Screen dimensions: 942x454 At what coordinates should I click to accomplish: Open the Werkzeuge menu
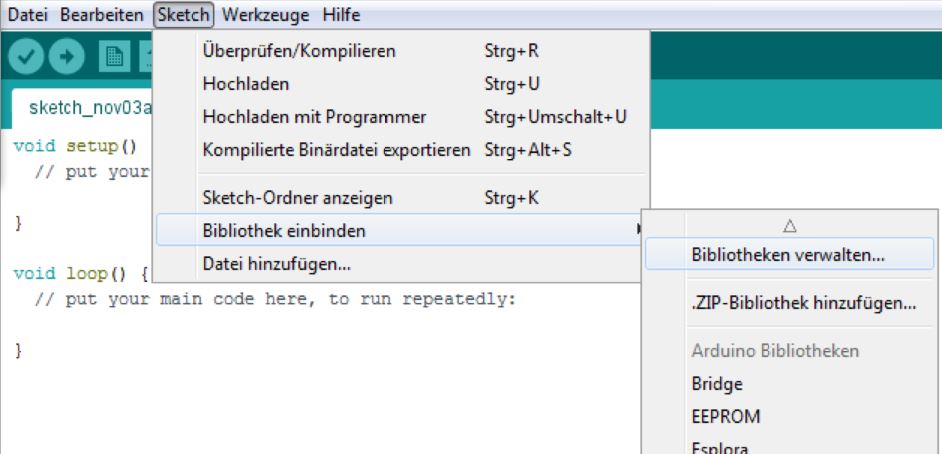[x=266, y=15]
